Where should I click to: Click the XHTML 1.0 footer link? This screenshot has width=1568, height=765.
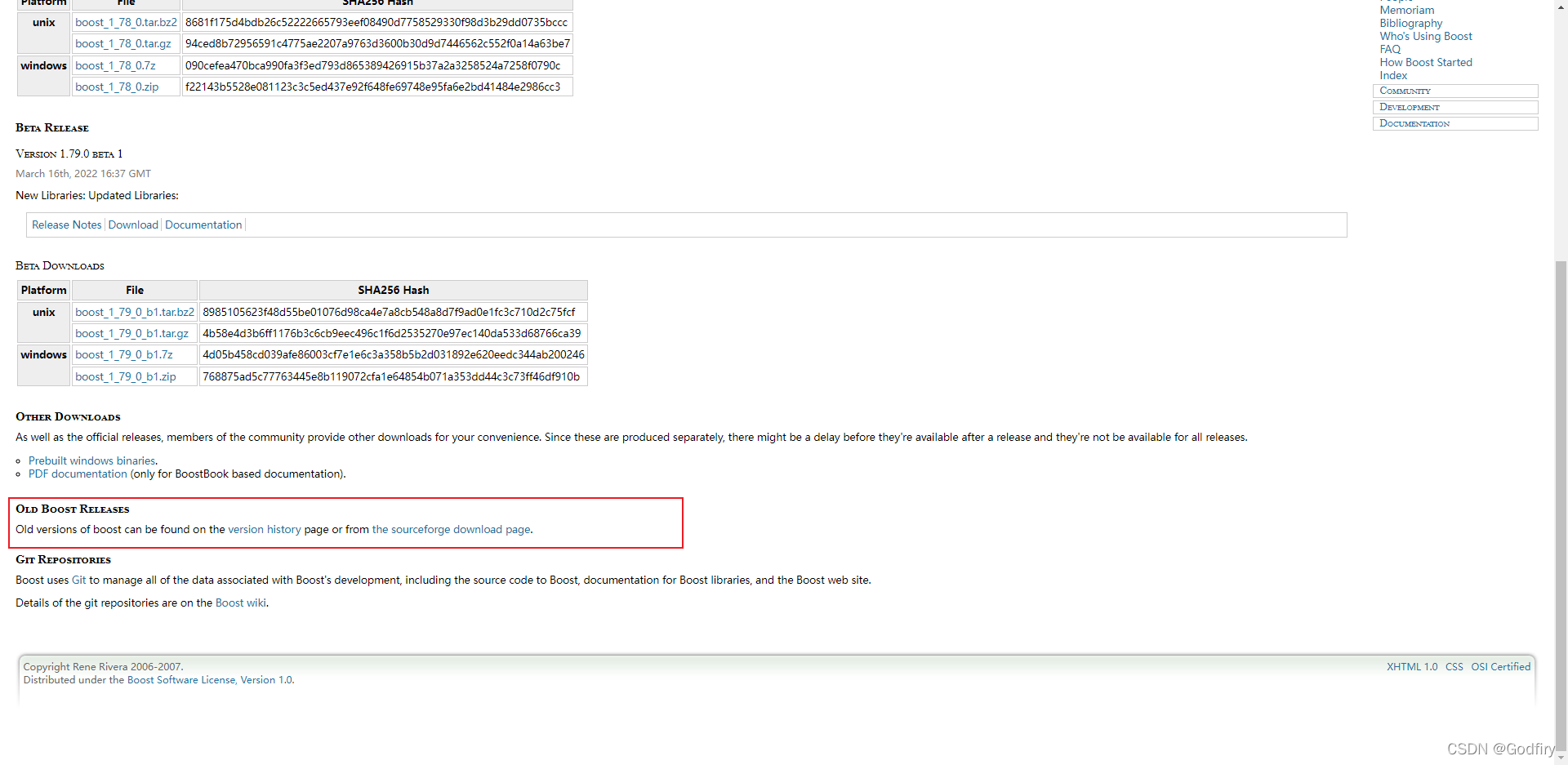pos(1412,666)
